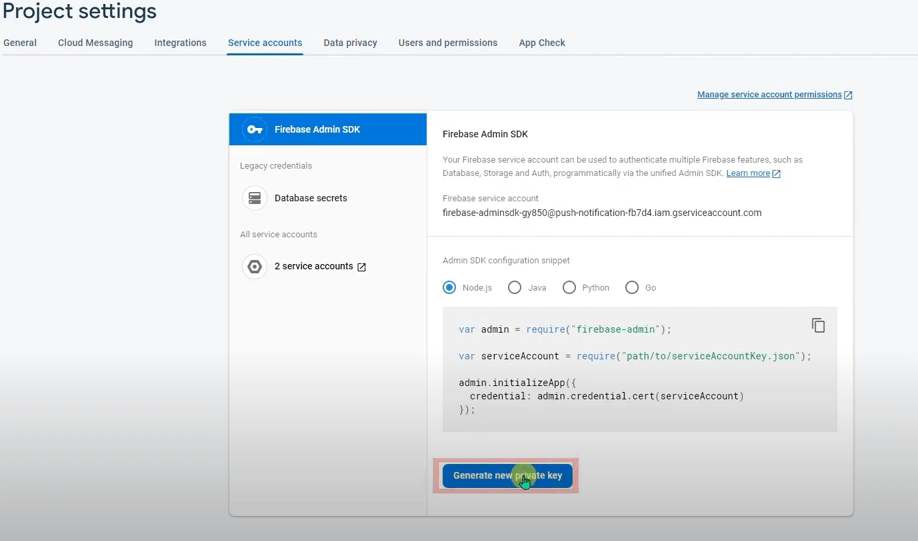Choose the Go snippet option

pyautogui.click(x=632, y=287)
